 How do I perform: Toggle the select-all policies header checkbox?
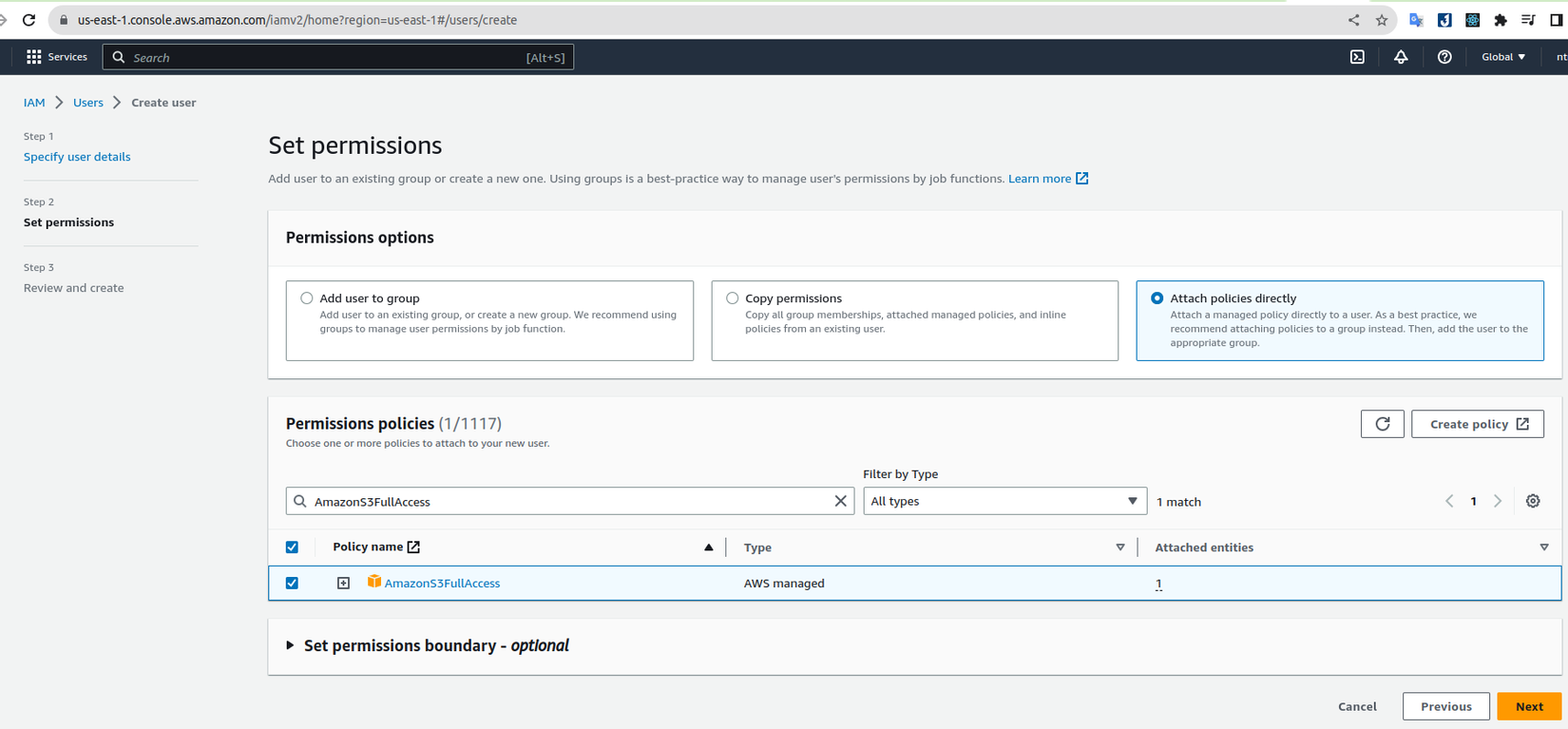click(x=292, y=547)
